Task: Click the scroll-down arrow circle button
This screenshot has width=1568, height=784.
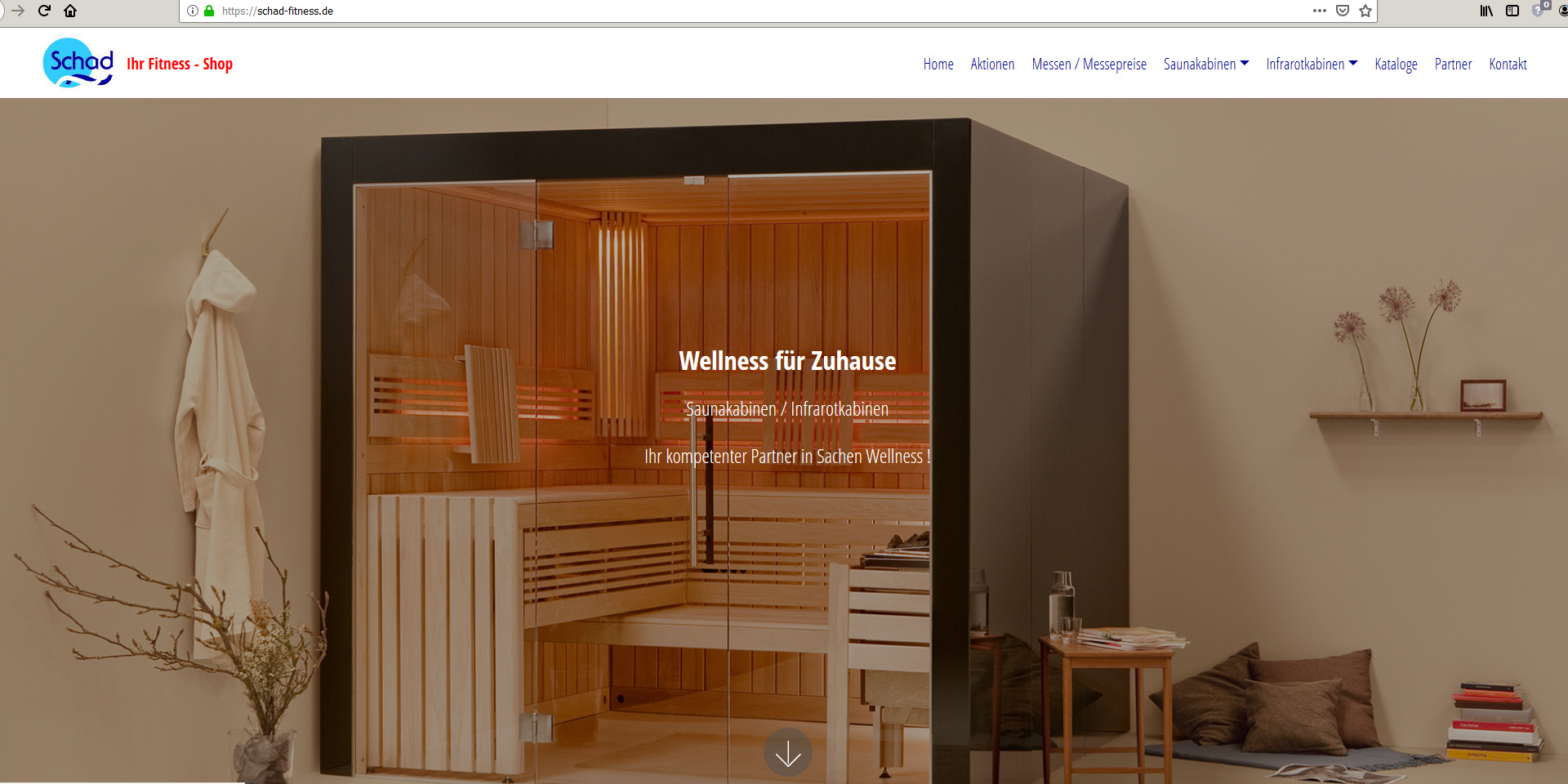Action: coord(787,752)
